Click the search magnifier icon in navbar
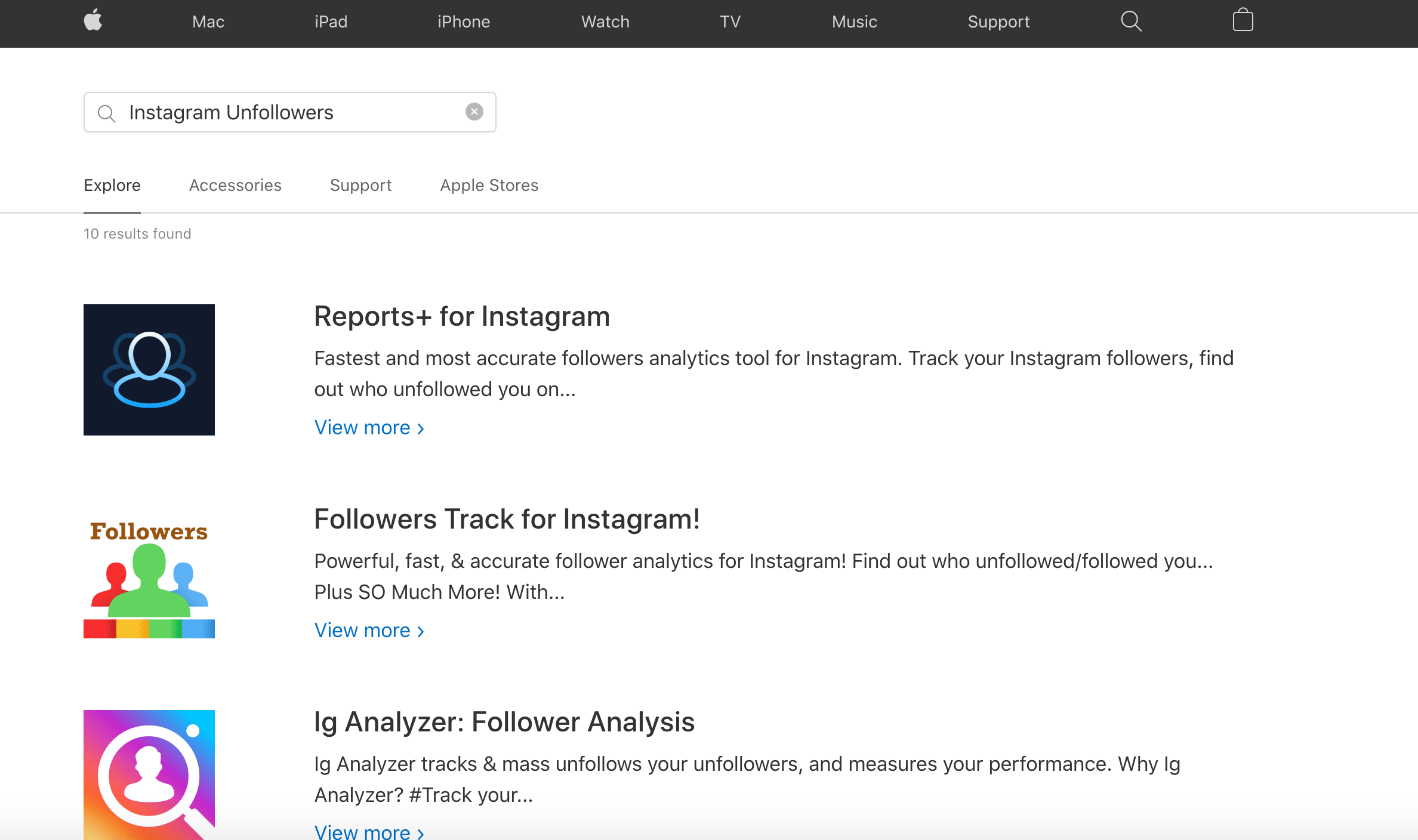This screenshot has width=1418, height=840. click(1130, 22)
